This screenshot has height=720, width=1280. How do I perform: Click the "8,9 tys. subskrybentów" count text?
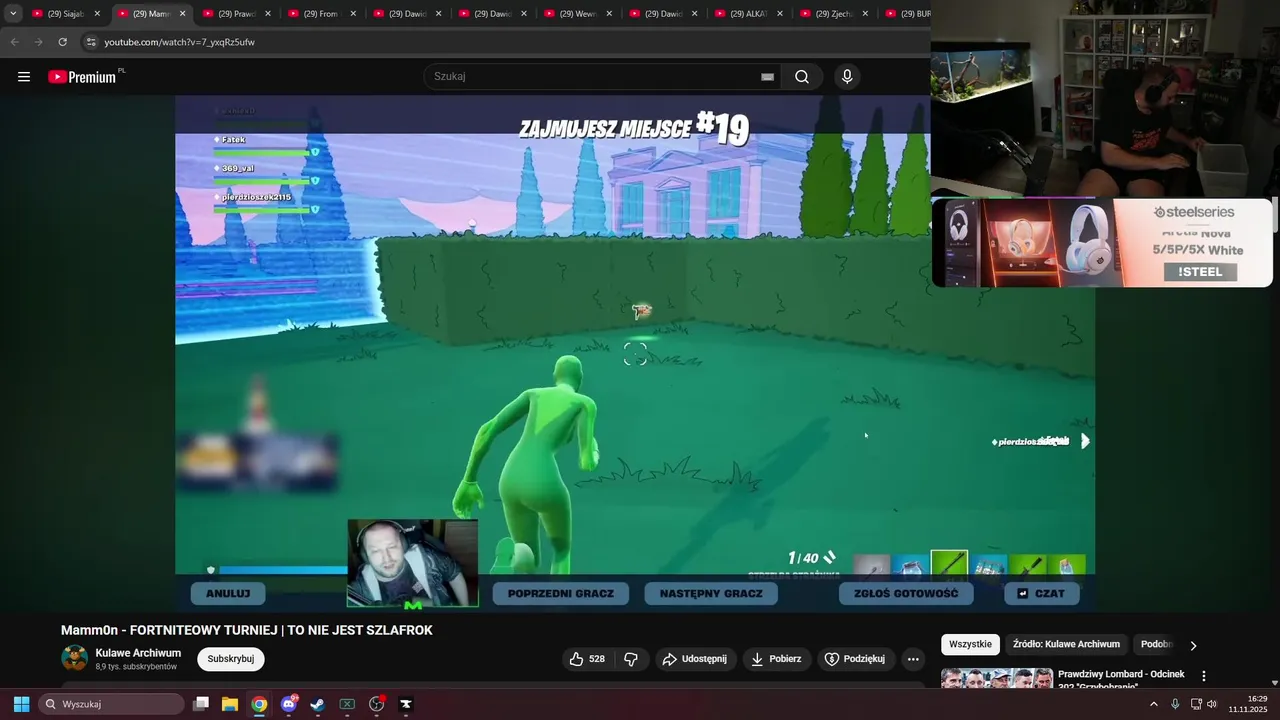(x=136, y=667)
